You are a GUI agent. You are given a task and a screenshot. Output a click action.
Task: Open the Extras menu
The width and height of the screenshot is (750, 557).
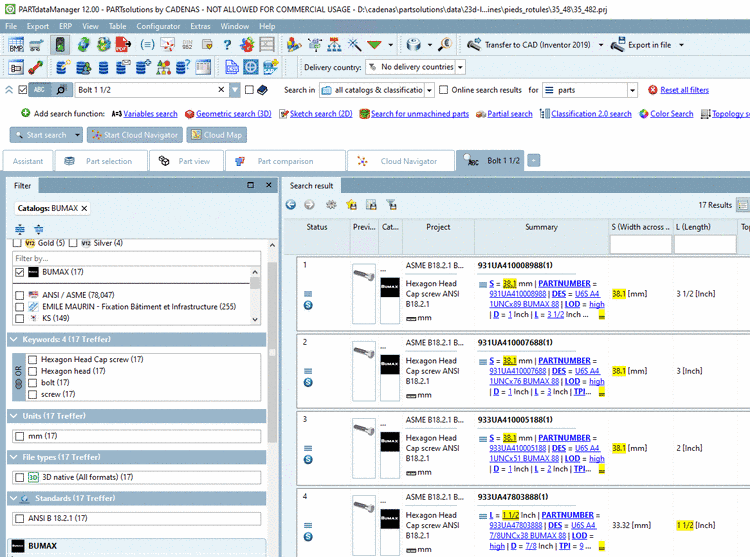click(x=200, y=26)
